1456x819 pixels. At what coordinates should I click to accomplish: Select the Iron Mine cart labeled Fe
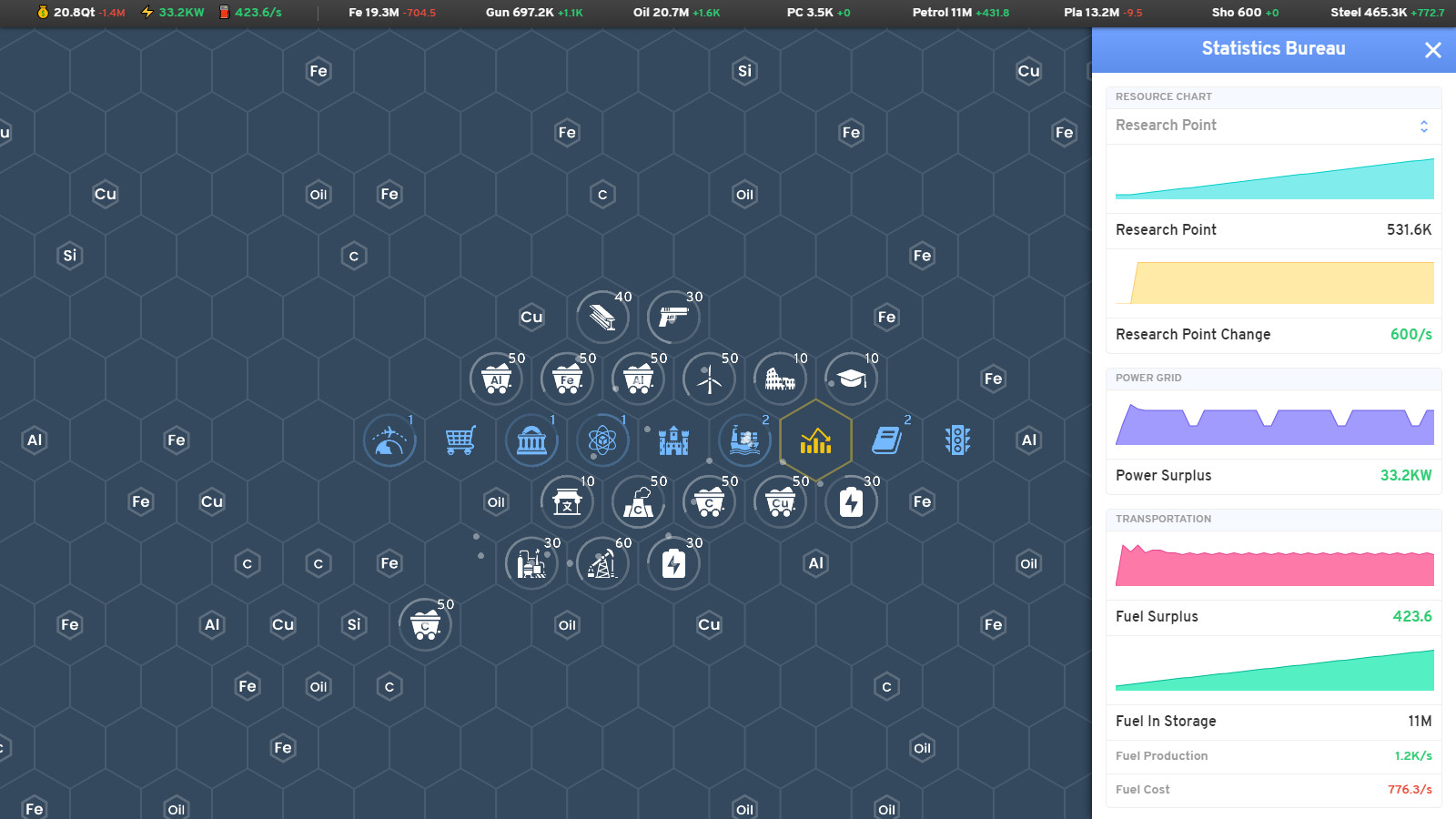tap(567, 379)
